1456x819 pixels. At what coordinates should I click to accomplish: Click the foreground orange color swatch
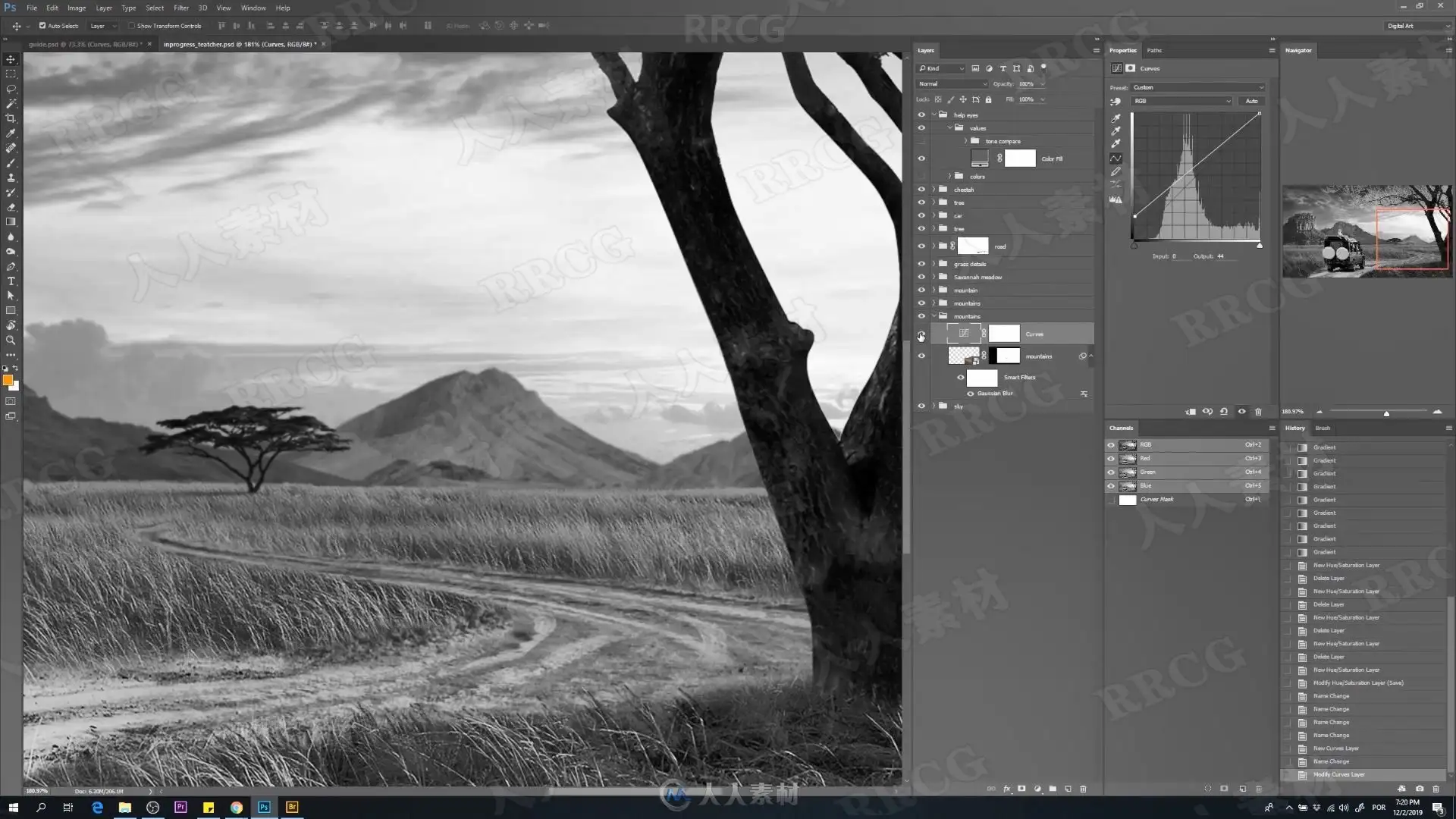tap(8, 380)
